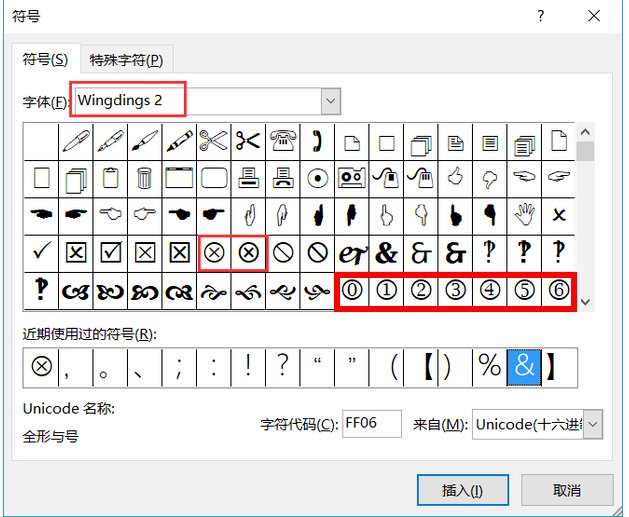
Task: Select the desk telephone symbol
Action: click(x=282, y=141)
